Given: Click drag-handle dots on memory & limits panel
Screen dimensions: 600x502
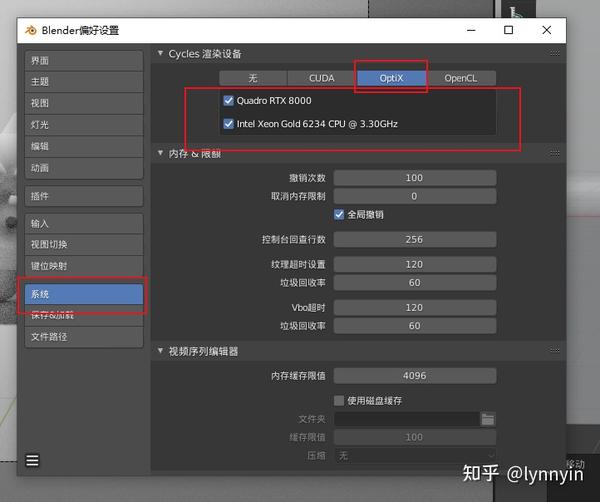Looking at the screenshot, I should click(x=554, y=153).
